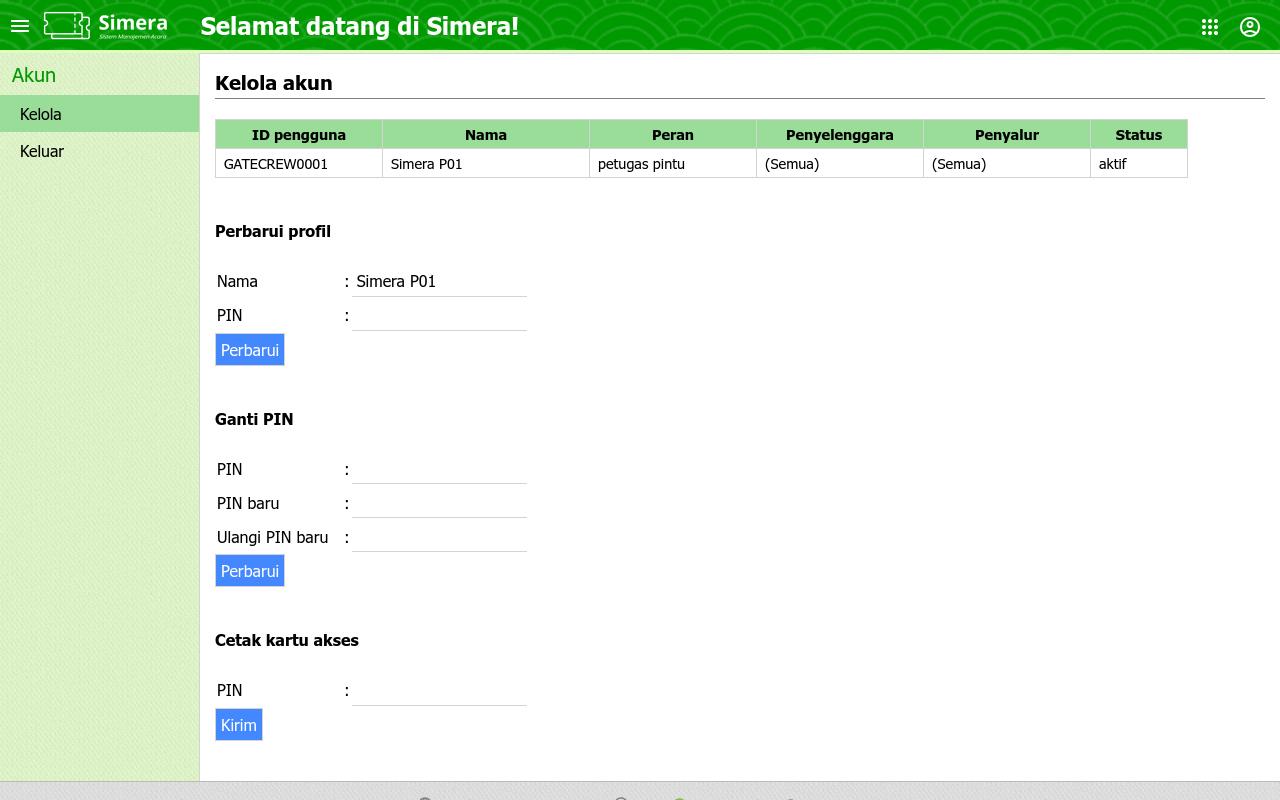Viewport: 1280px width, 800px height.
Task: Click the Peran column header
Action: 672,135
